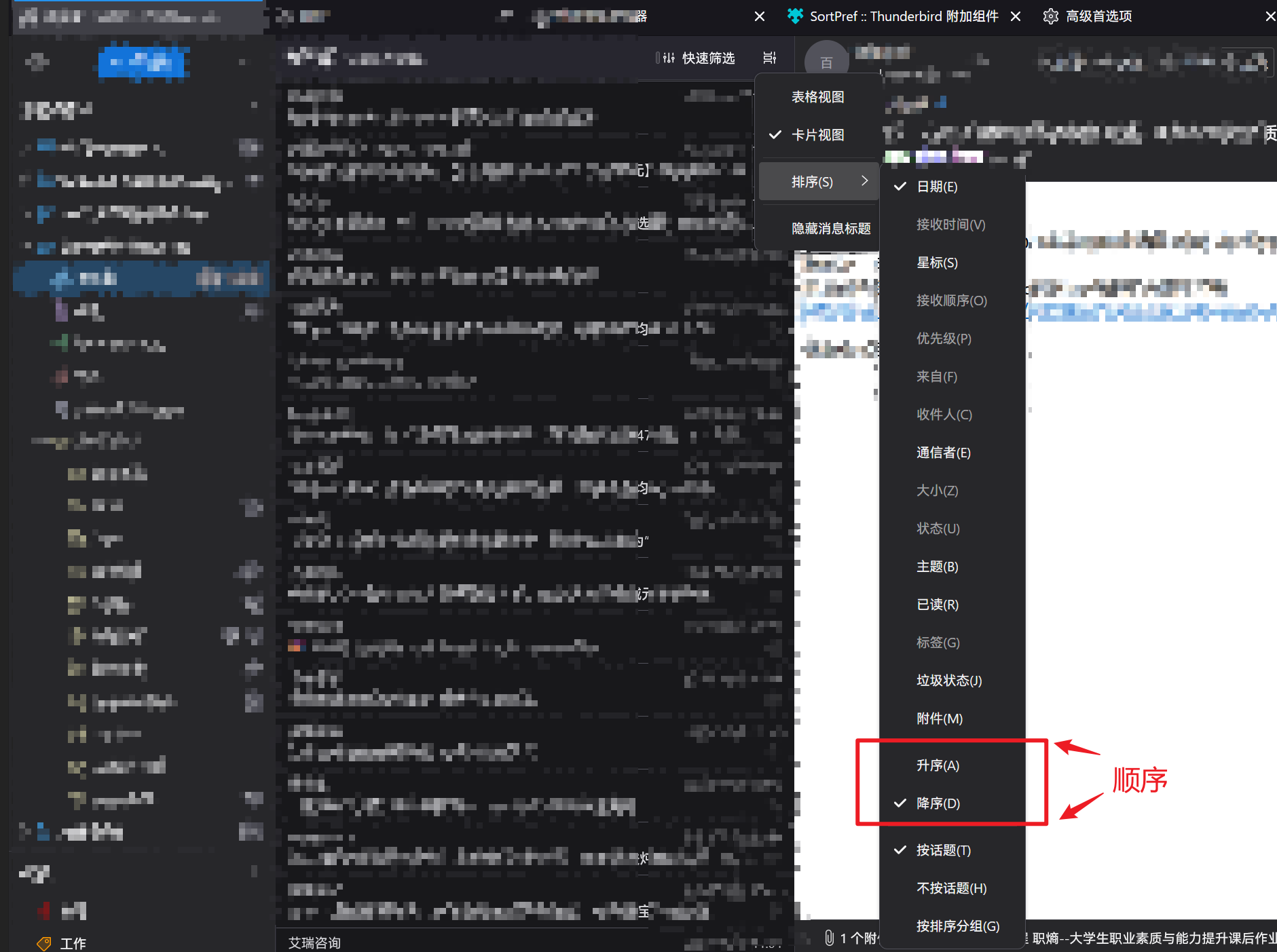The image size is (1277, 952).
Task: Sort messages by 接收时间(V)
Action: tap(950, 225)
